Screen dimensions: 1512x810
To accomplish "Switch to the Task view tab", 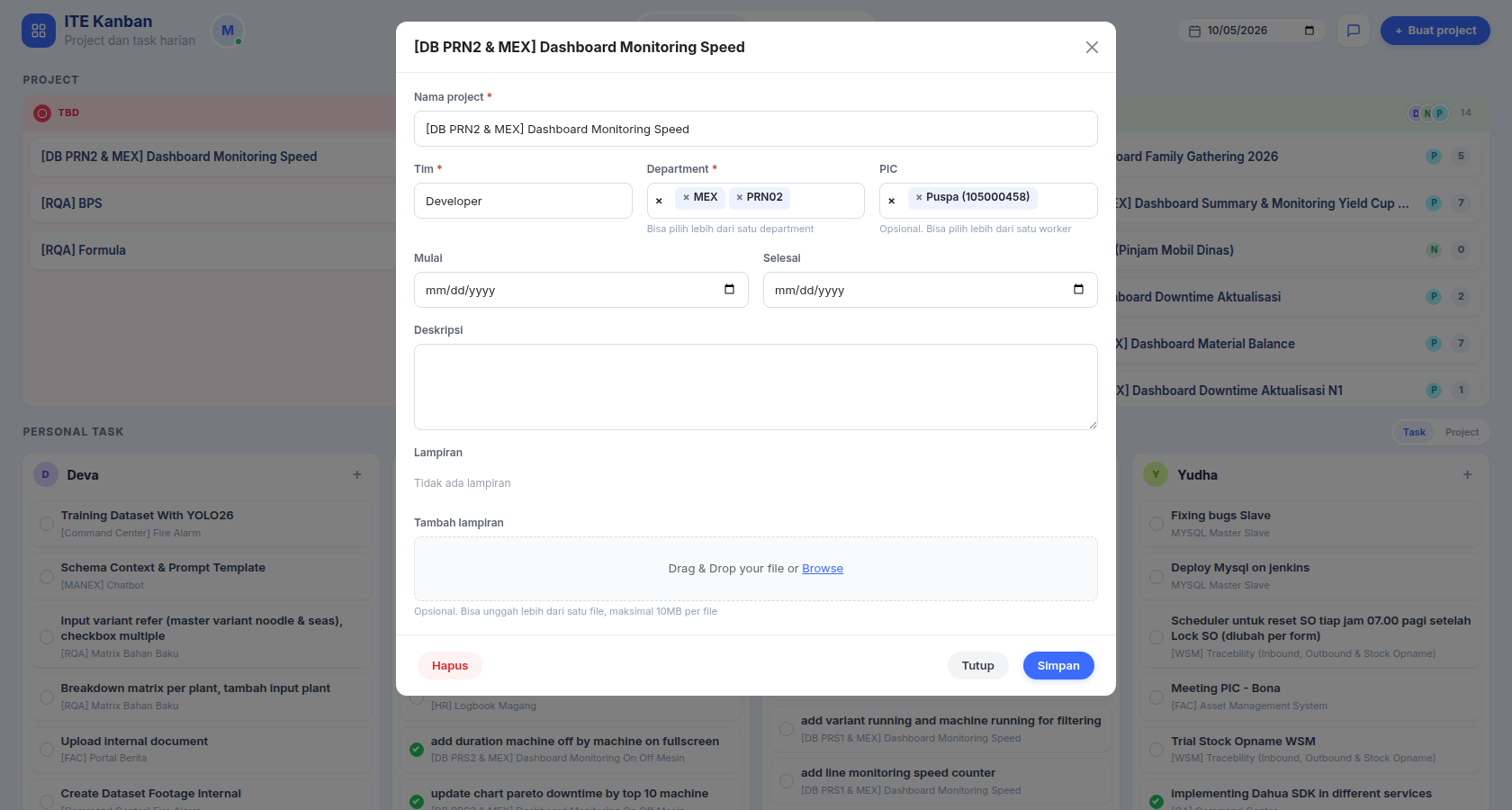I will [x=1414, y=432].
